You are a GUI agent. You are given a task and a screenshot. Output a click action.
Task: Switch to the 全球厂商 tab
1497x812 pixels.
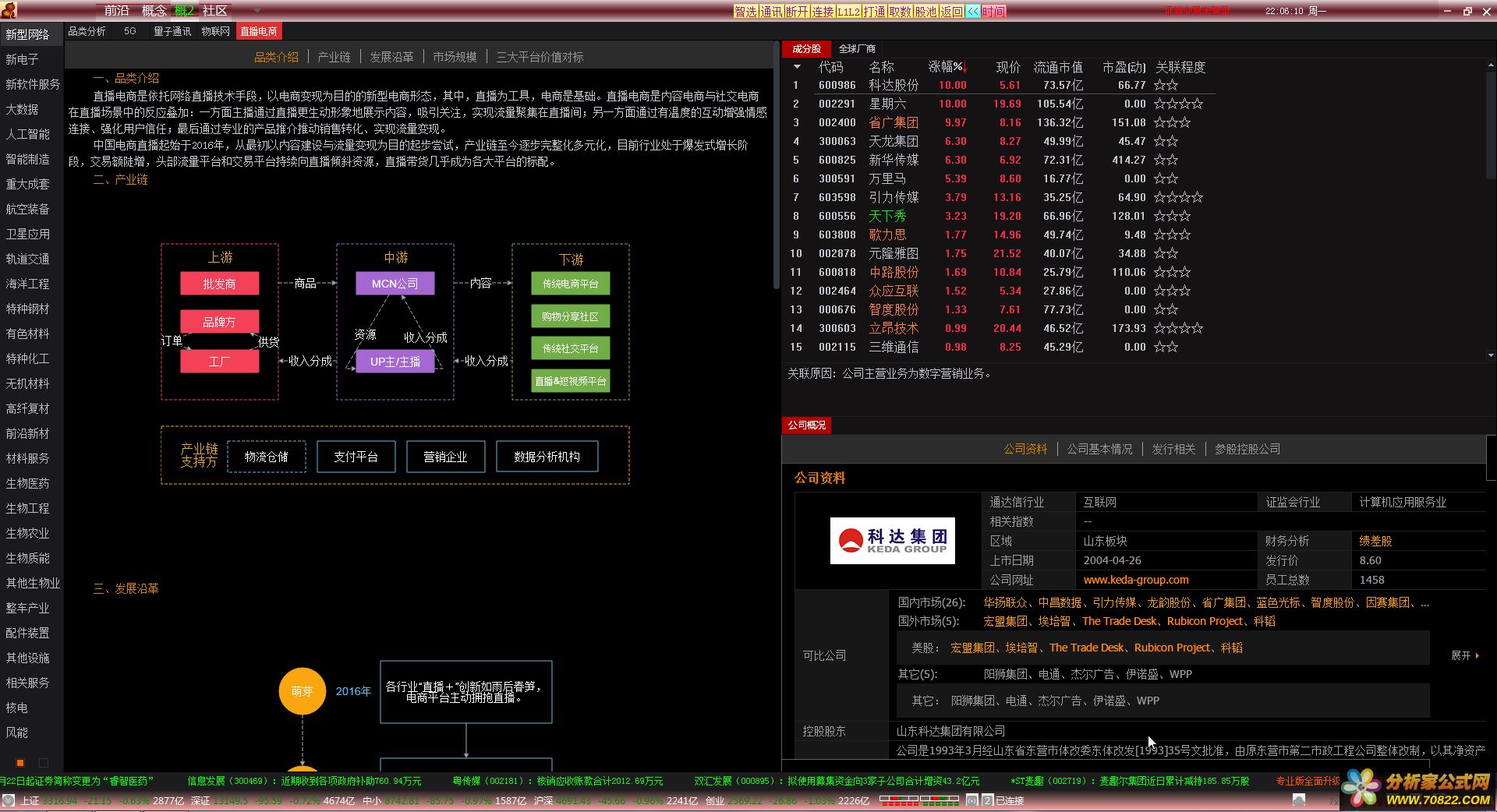click(857, 48)
